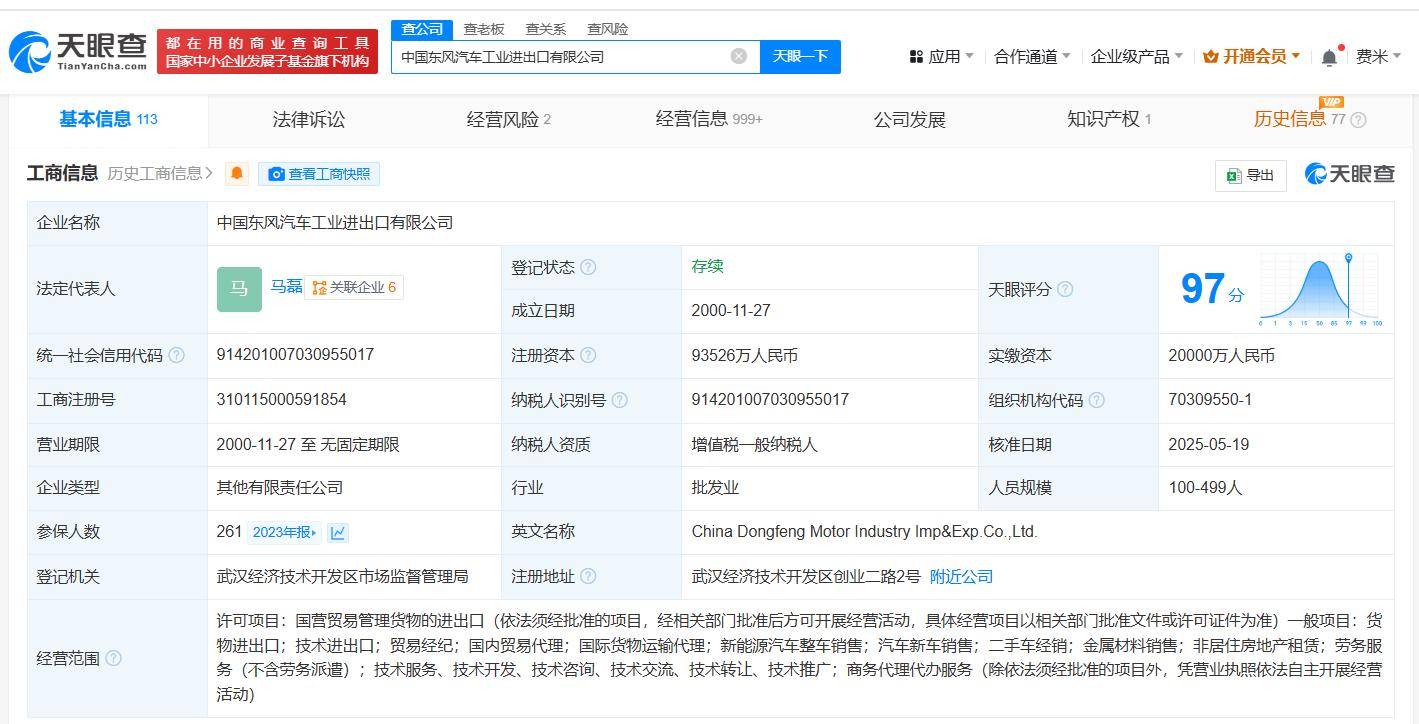Viewport: 1419px width, 724px height.
Task: Click the 关联企业 6 badge
Action: [x=354, y=288]
